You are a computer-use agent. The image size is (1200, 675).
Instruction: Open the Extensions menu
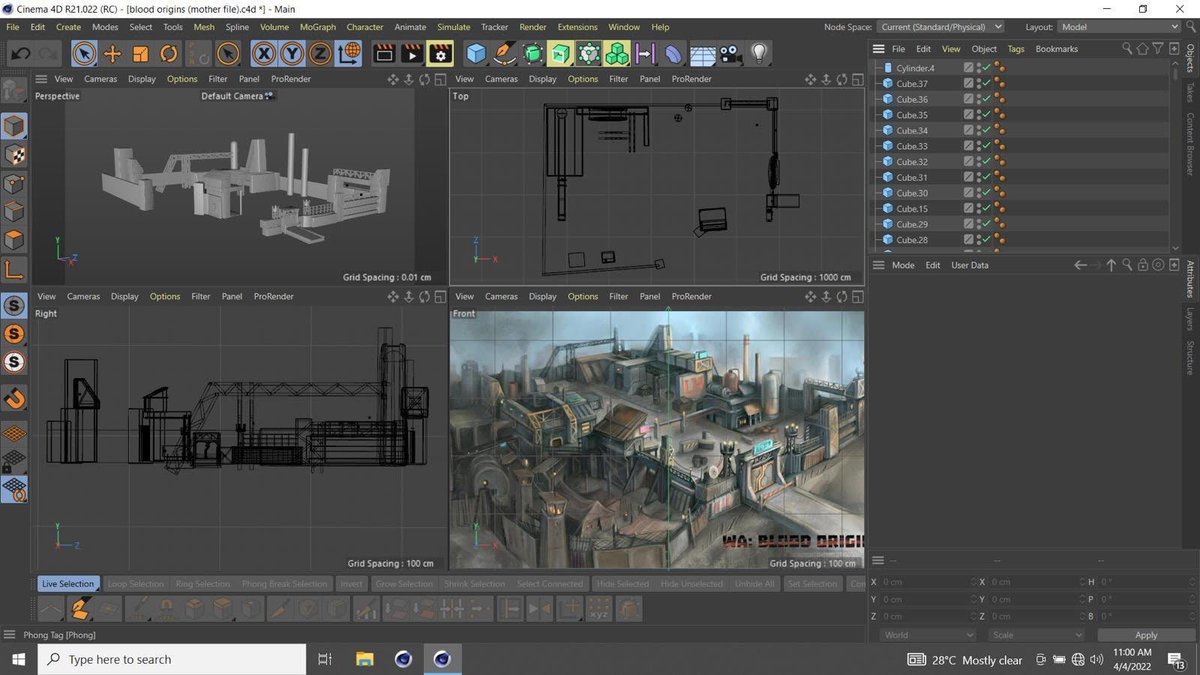click(x=577, y=27)
